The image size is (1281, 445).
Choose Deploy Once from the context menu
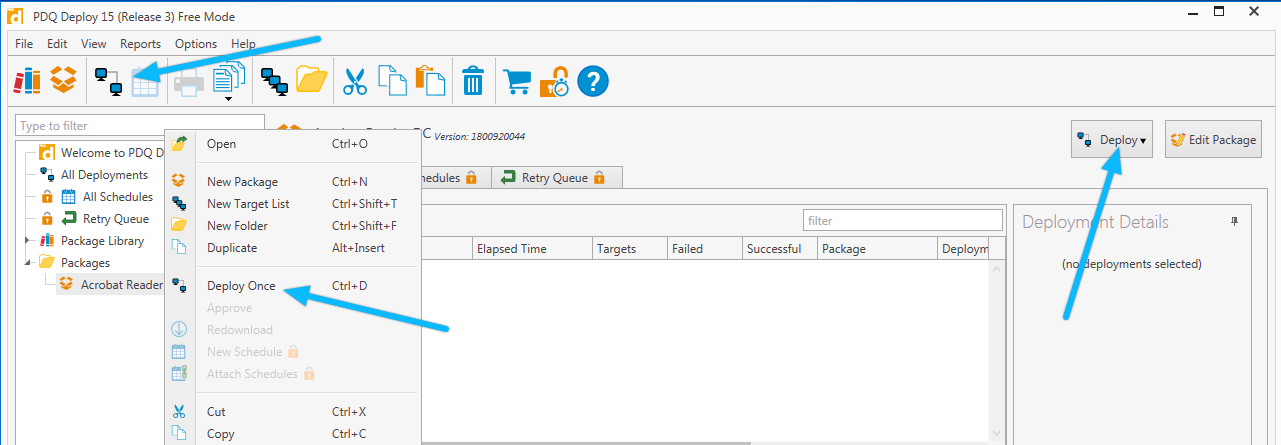point(241,286)
